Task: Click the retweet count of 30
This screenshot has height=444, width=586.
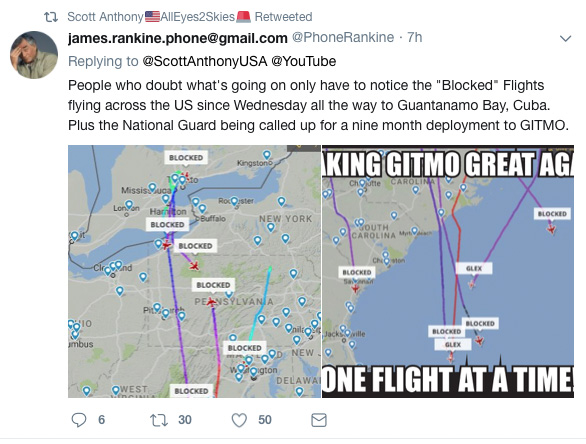Action: pyautogui.click(x=185, y=420)
